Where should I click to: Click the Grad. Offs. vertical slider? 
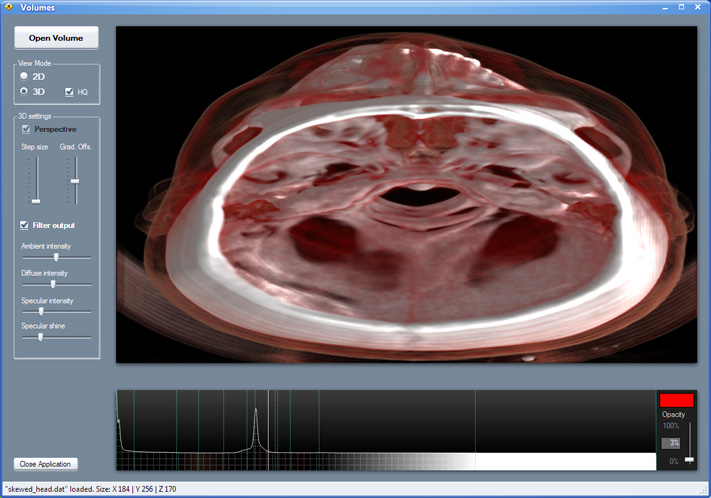[x=74, y=181]
